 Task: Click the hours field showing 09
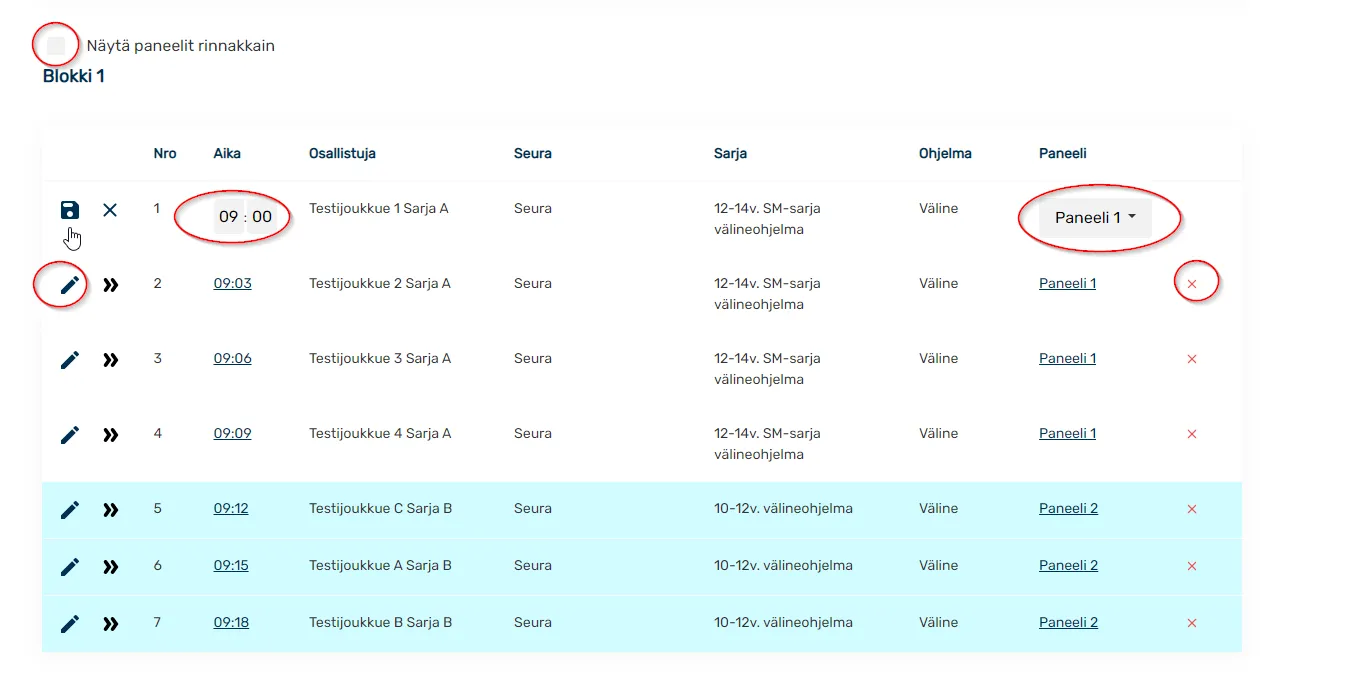click(229, 217)
